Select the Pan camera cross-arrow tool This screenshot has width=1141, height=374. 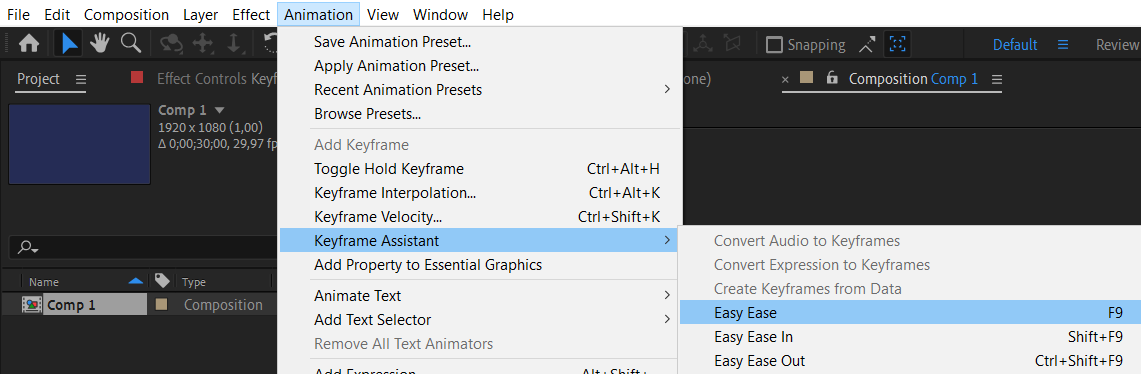click(x=202, y=44)
